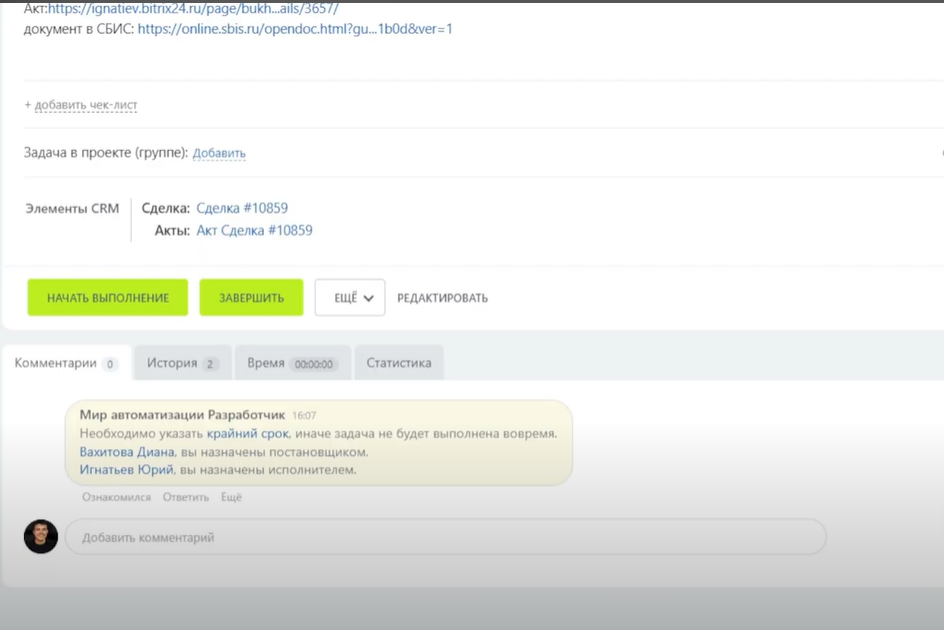This screenshot has height=630, width=944.
Task: Click Ознакомился under the comment
Action: (x=116, y=497)
